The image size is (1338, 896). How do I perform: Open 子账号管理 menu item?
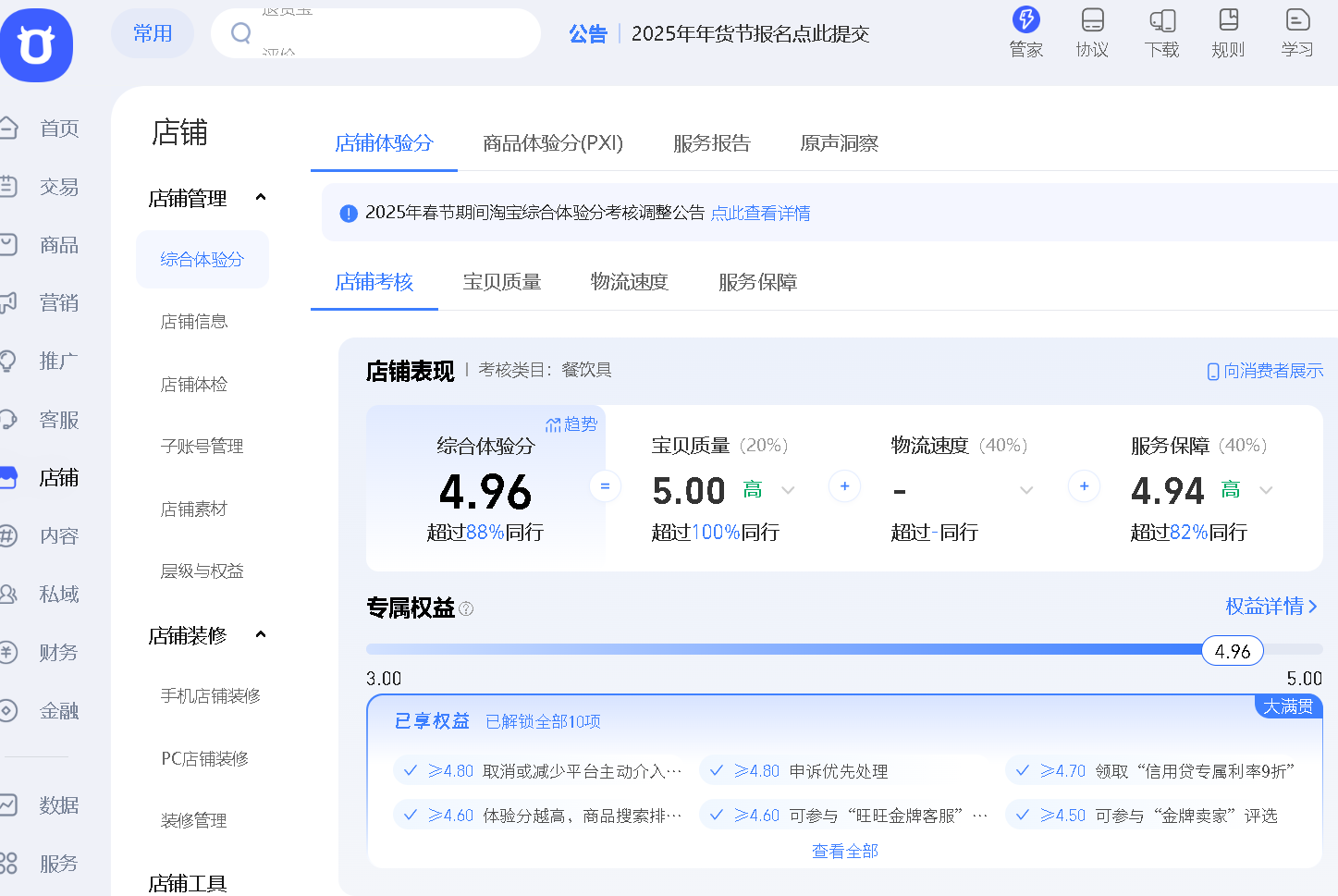[x=202, y=447]
